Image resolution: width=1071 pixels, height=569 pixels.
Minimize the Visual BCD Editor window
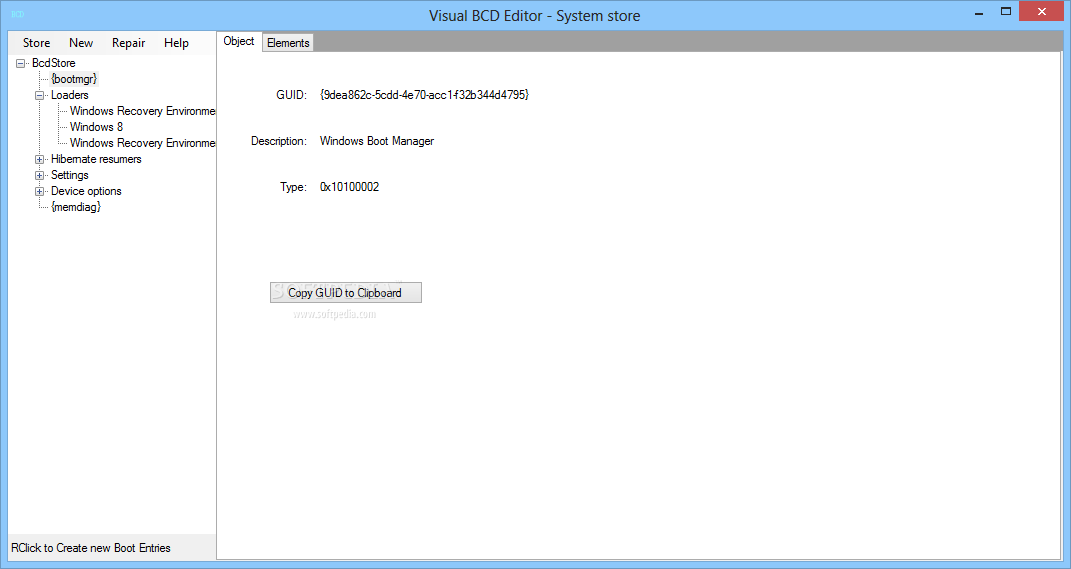pos(979,13)
